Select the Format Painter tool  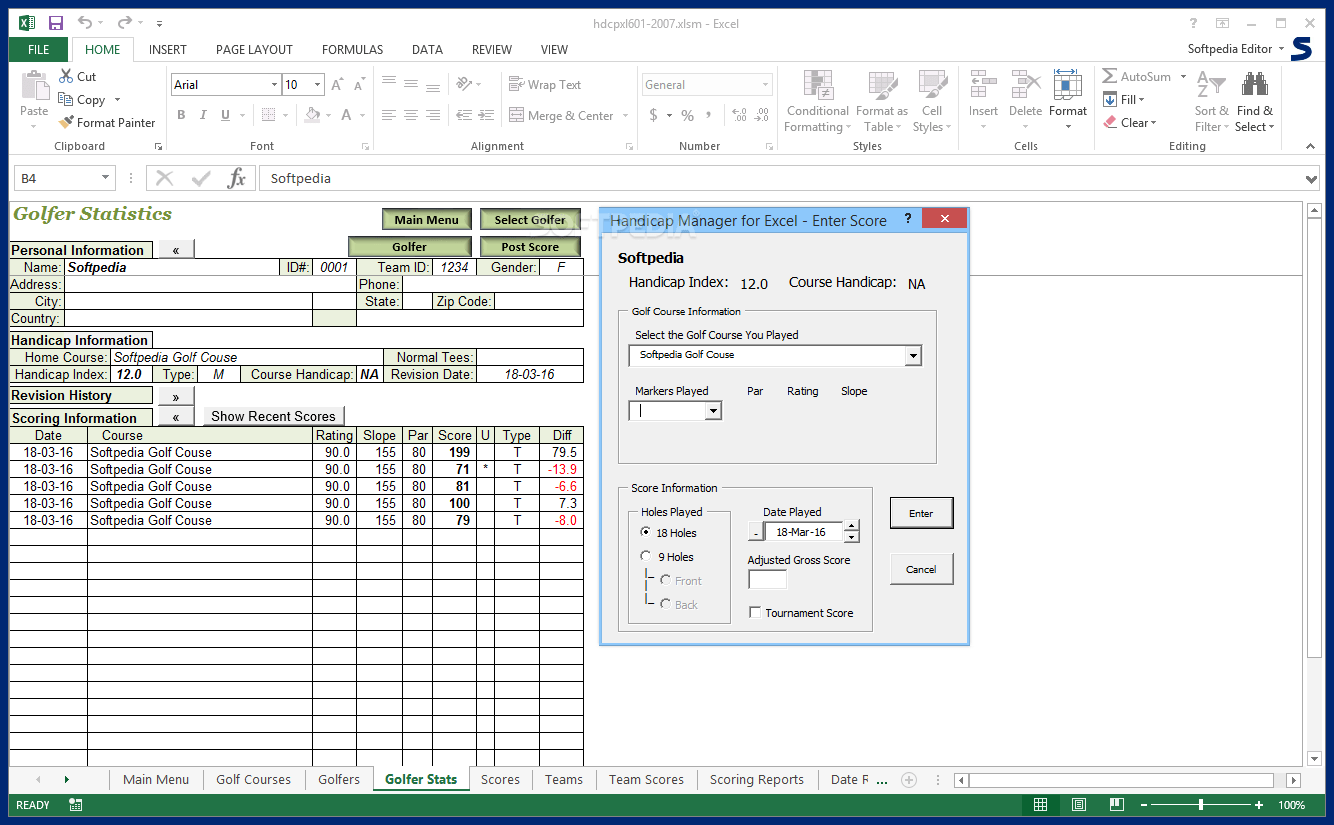click(107, 123)
